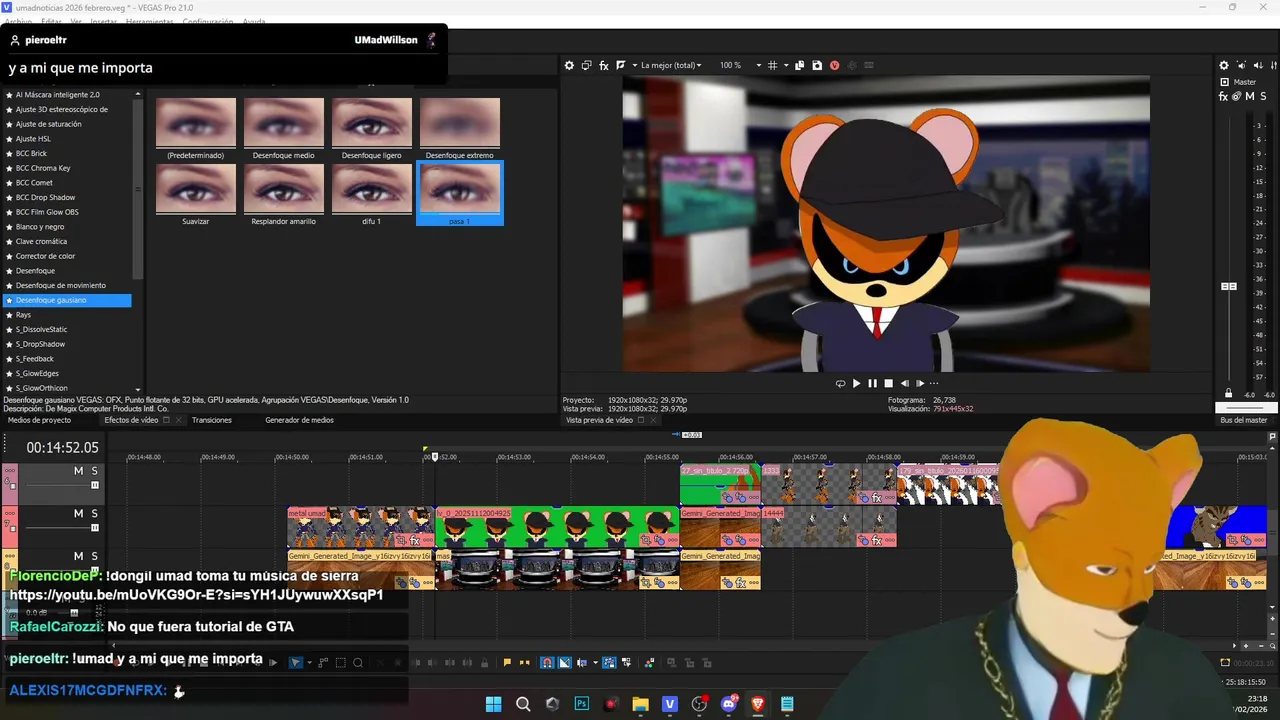Image resolution: width=1280 pixels, height=720 pixels.
Task: Open preview Project Video Properties gear icon
Action: [x=569, y=65]
